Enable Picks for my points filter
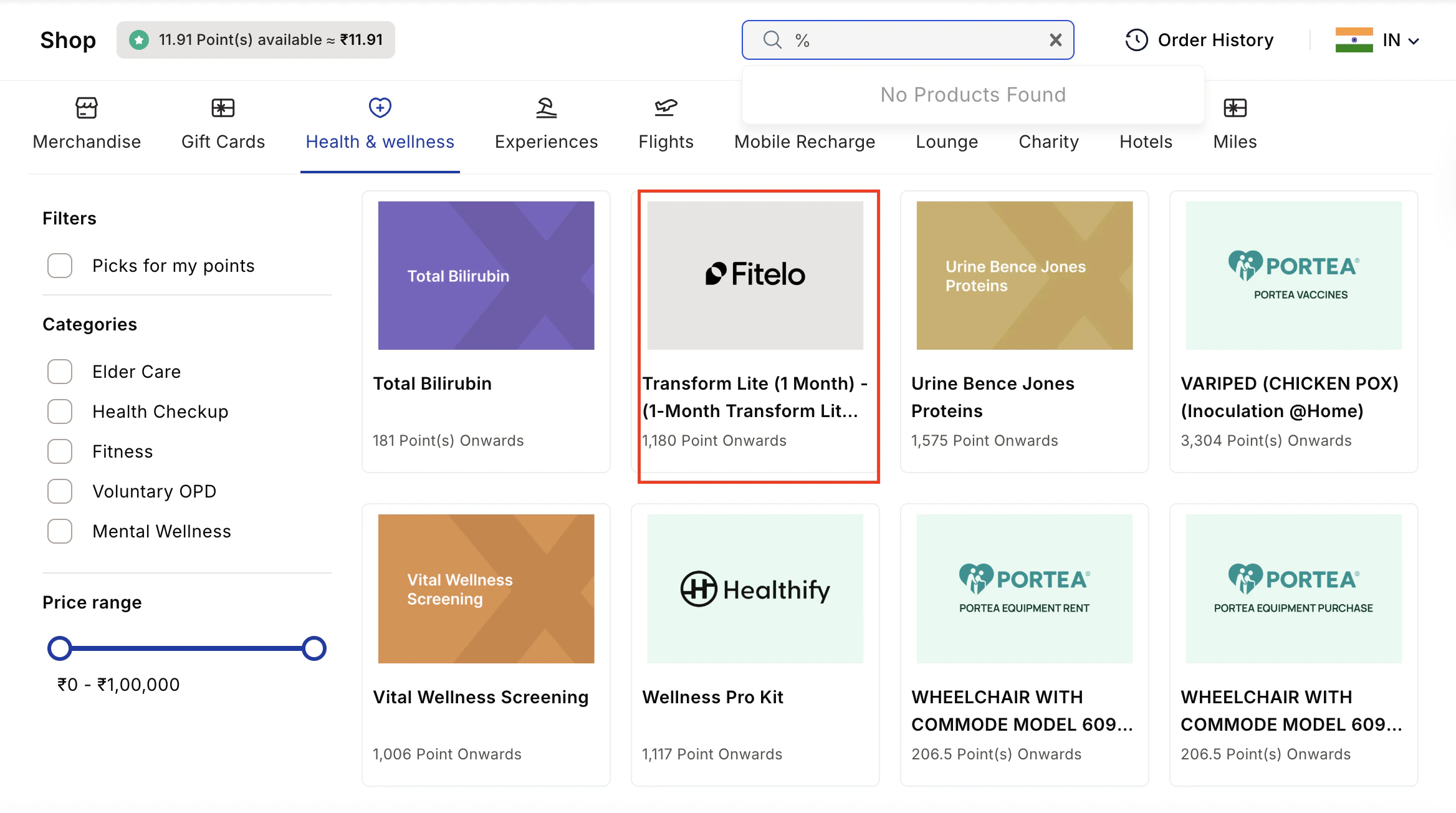The image size is (1456, 813). pos(60,266)
